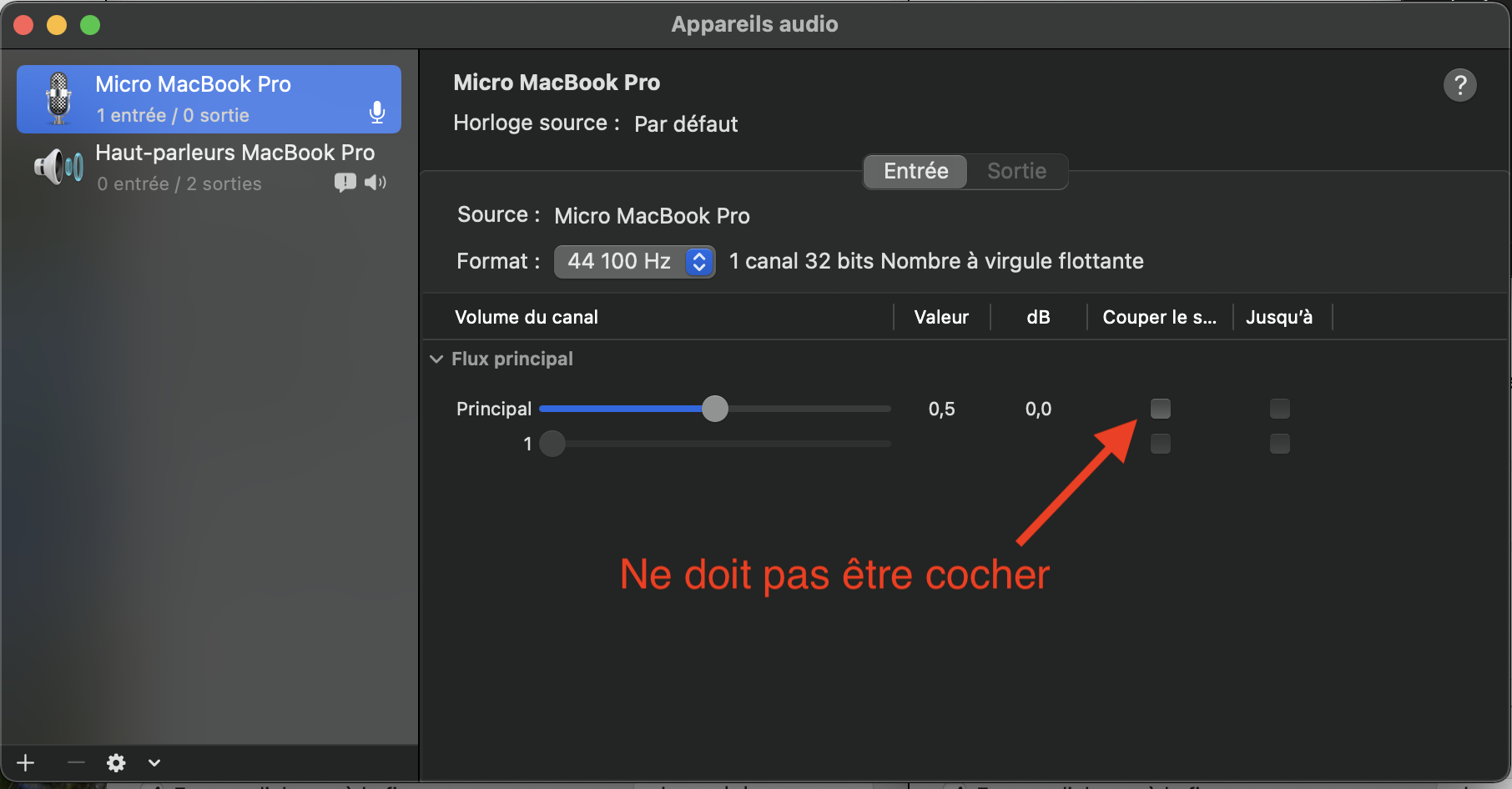The height and width of the screenshot is (789, 1512).
Task: Click the default output speaker volume badge
Action: tap(375, 182)
